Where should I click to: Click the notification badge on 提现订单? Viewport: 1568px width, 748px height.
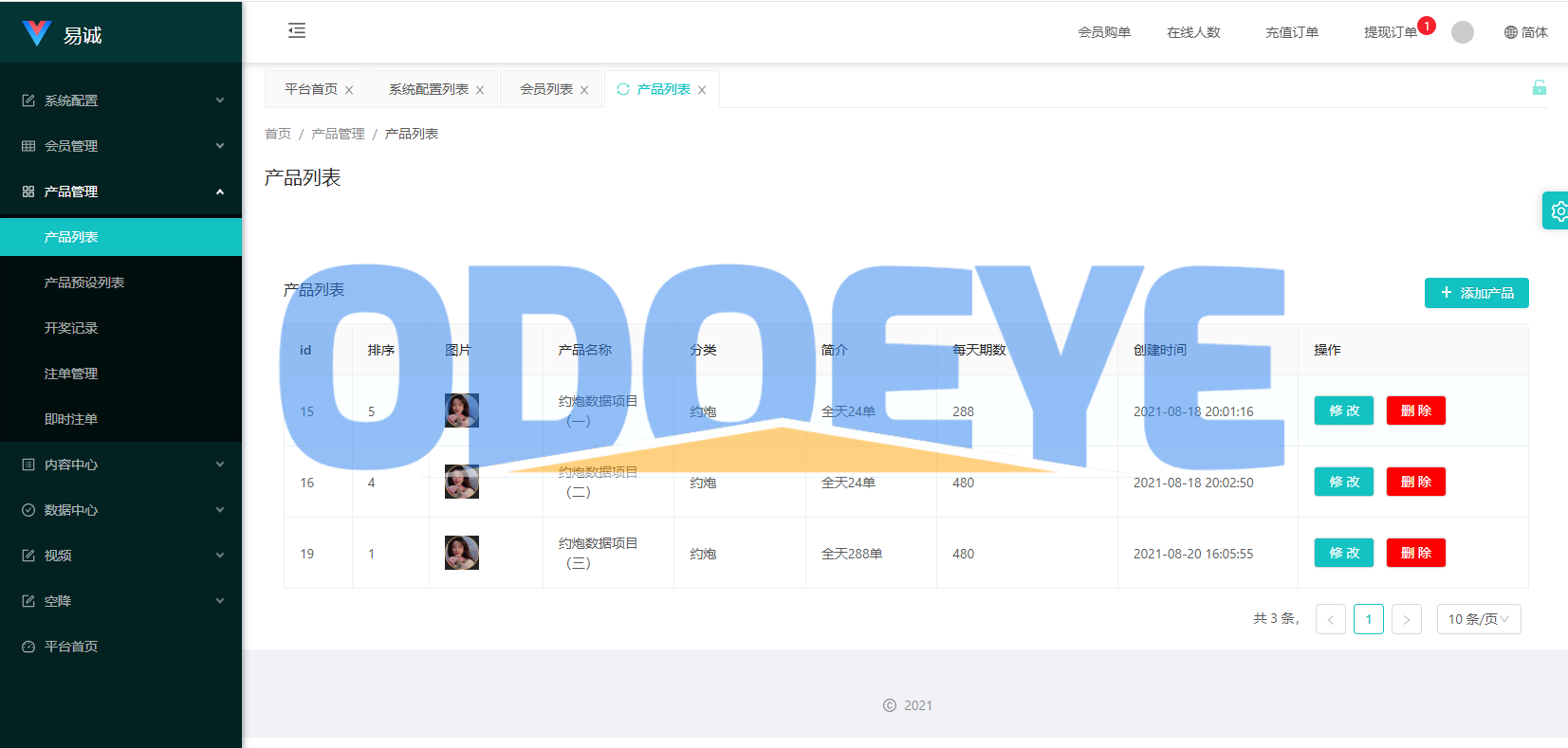pos(1427,26)
